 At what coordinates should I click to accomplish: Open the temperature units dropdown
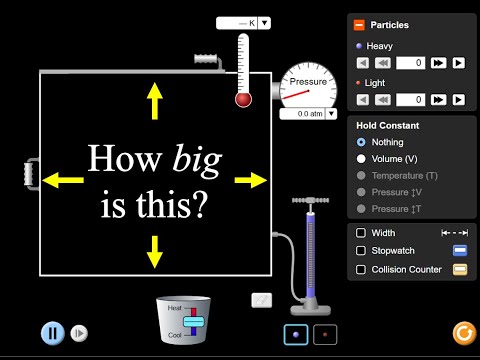pos(264,23)
